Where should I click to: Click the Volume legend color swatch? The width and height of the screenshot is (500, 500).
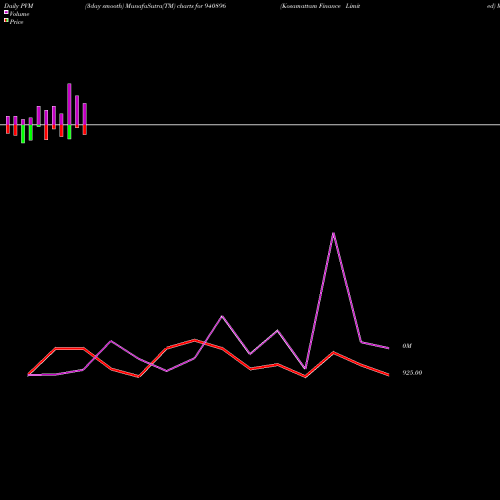click(x=6, y=12)
